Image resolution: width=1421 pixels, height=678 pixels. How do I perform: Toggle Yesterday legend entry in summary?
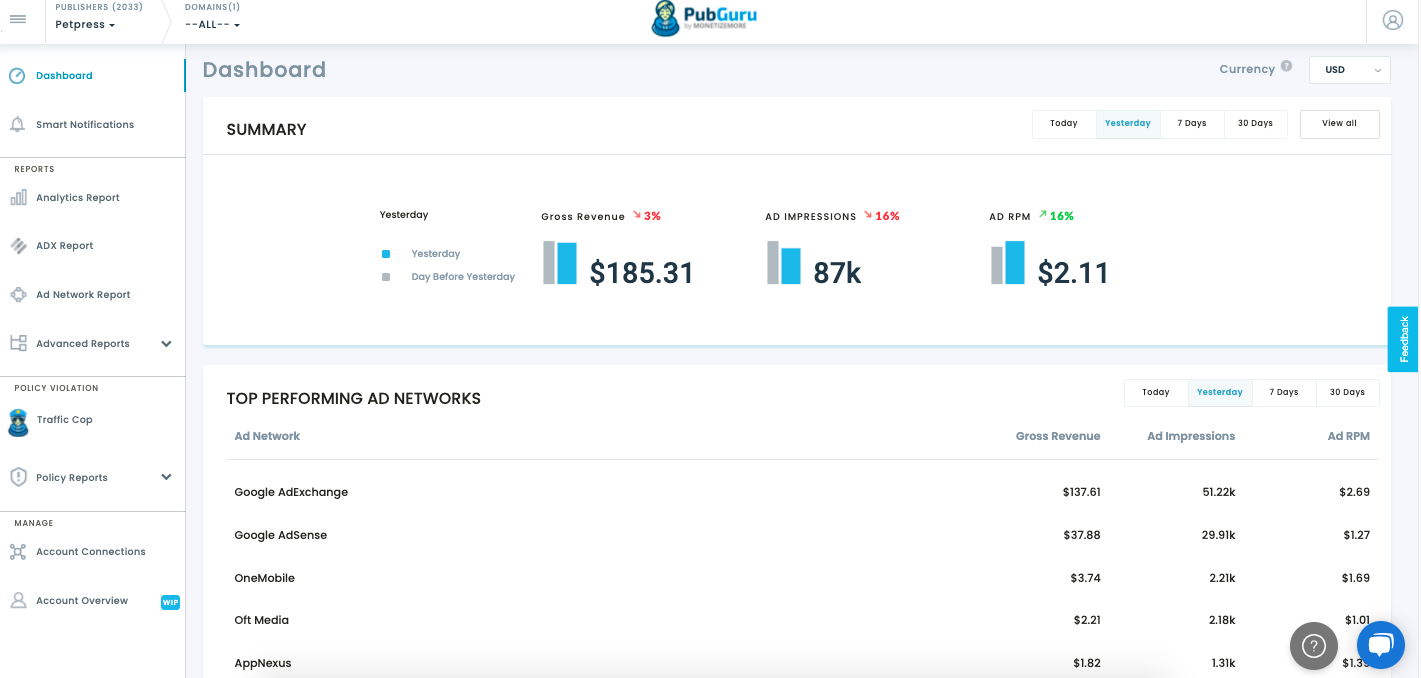pos(421,254)
